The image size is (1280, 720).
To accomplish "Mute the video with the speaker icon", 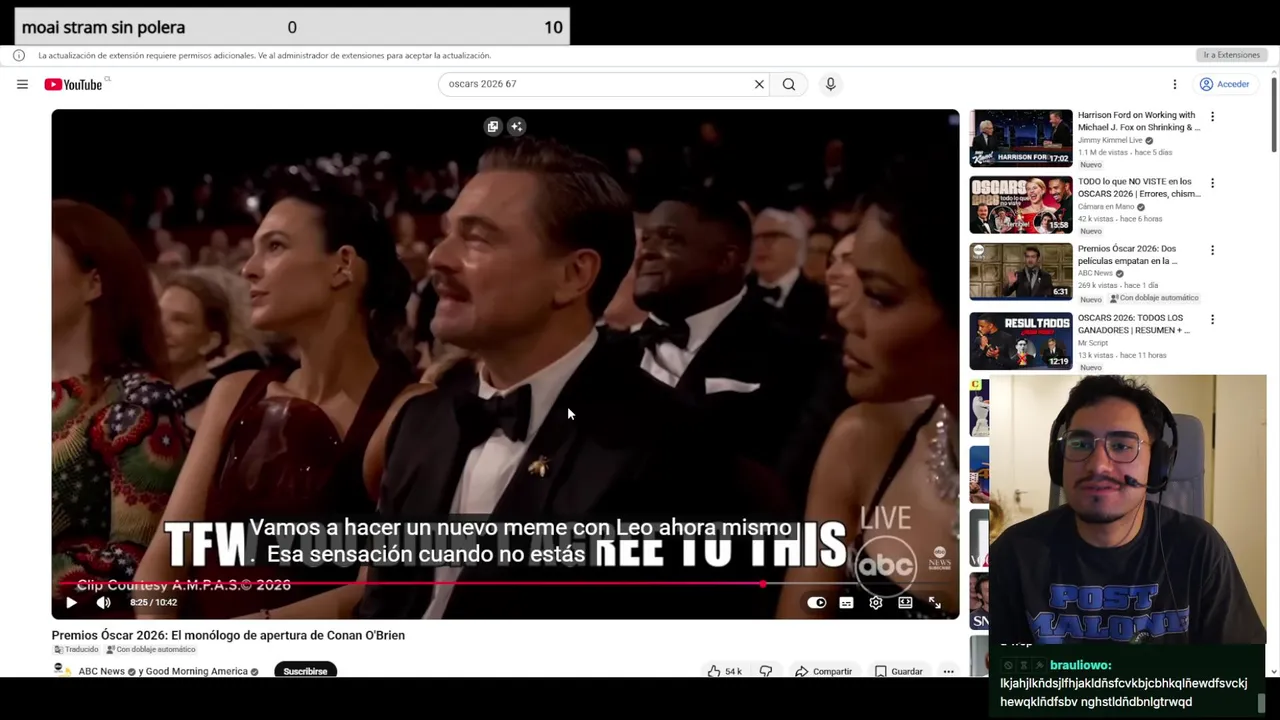I will pos(103,602).
